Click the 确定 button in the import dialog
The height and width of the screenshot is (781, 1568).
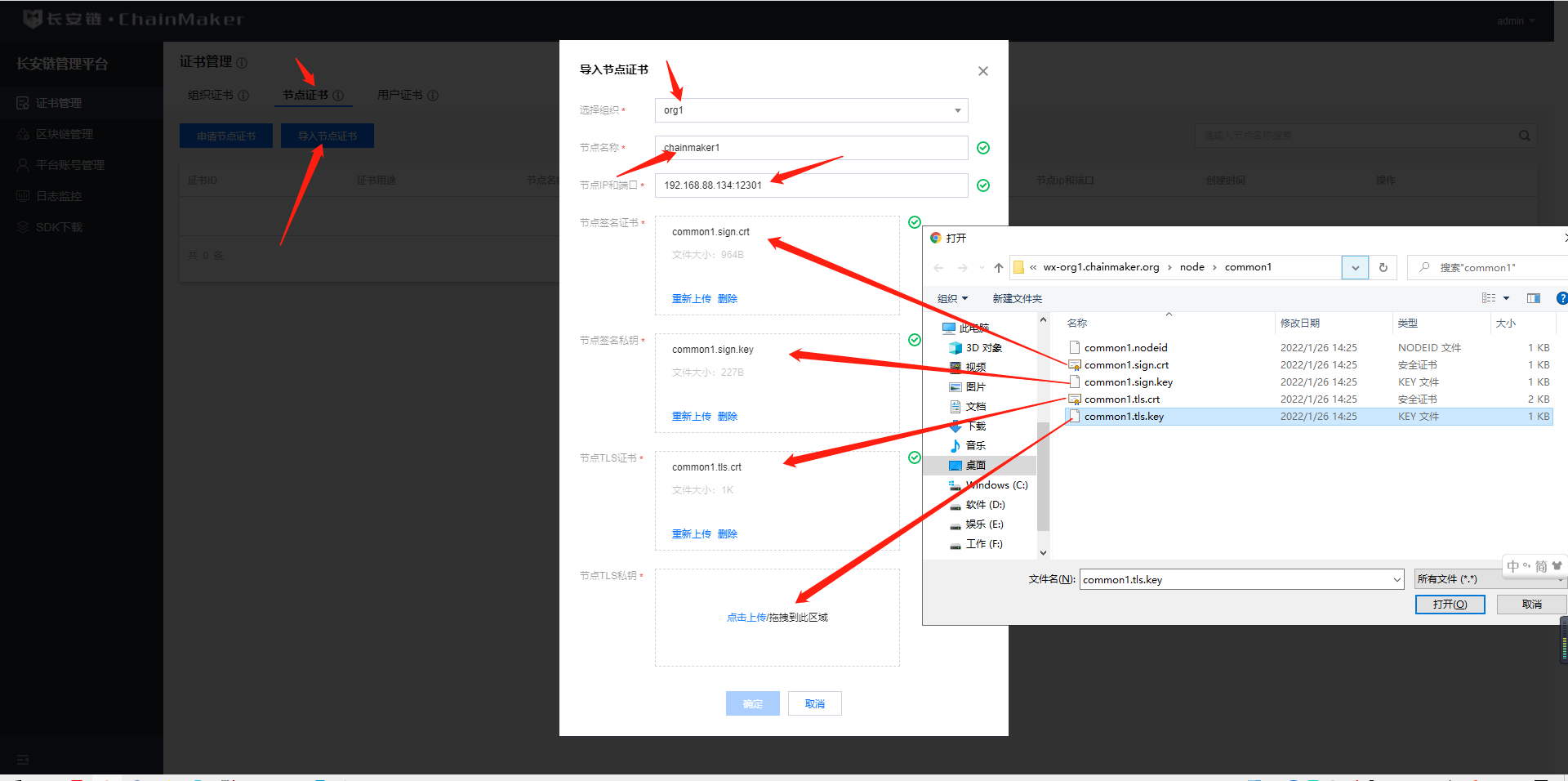(x=753, y=703)
